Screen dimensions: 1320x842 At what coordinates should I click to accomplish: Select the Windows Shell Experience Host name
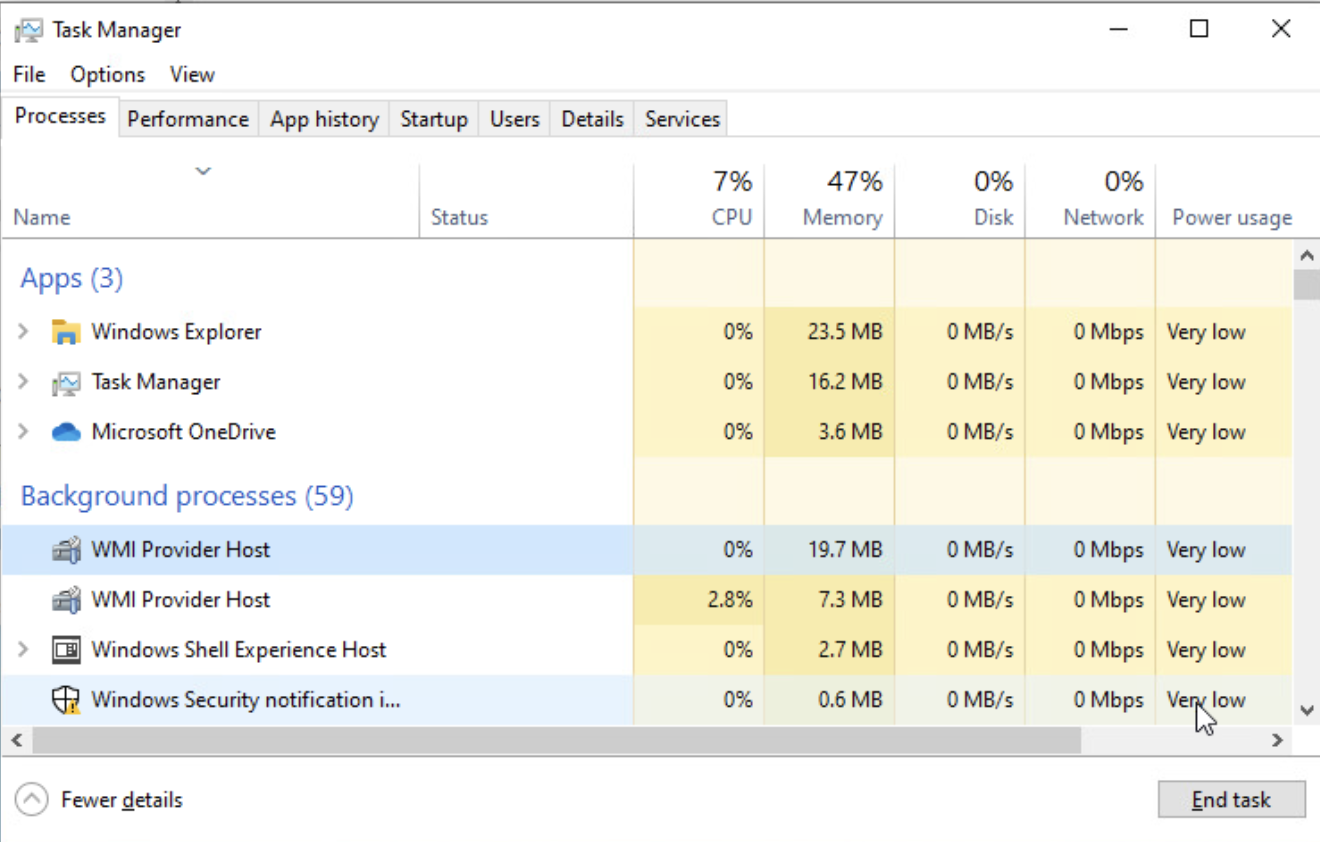238,650
